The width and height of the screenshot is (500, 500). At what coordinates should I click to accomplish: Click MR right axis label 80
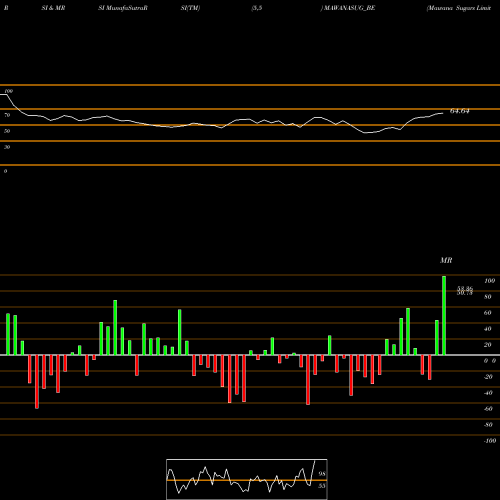point(488,297)
